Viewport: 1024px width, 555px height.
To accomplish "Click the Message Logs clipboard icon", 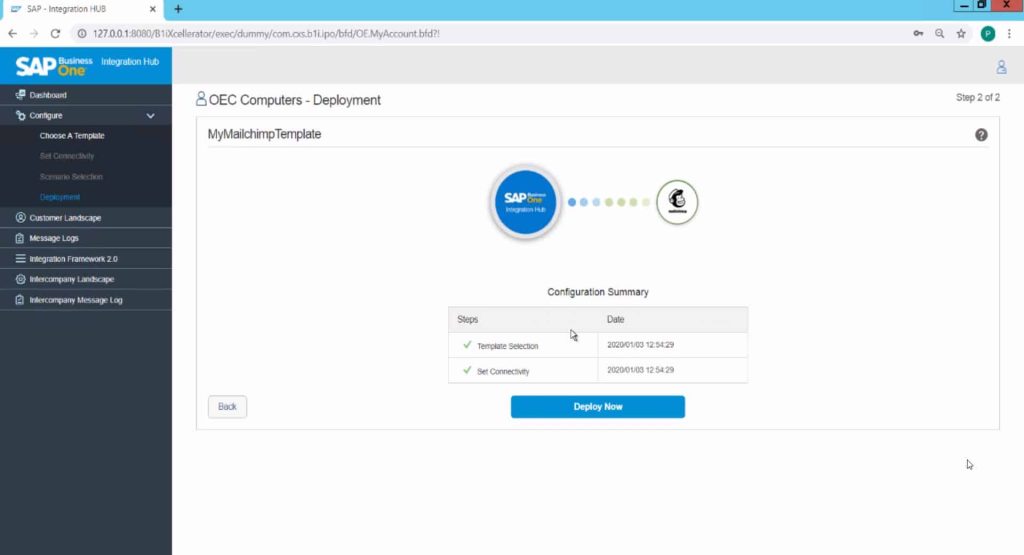I will click(20, 238).
